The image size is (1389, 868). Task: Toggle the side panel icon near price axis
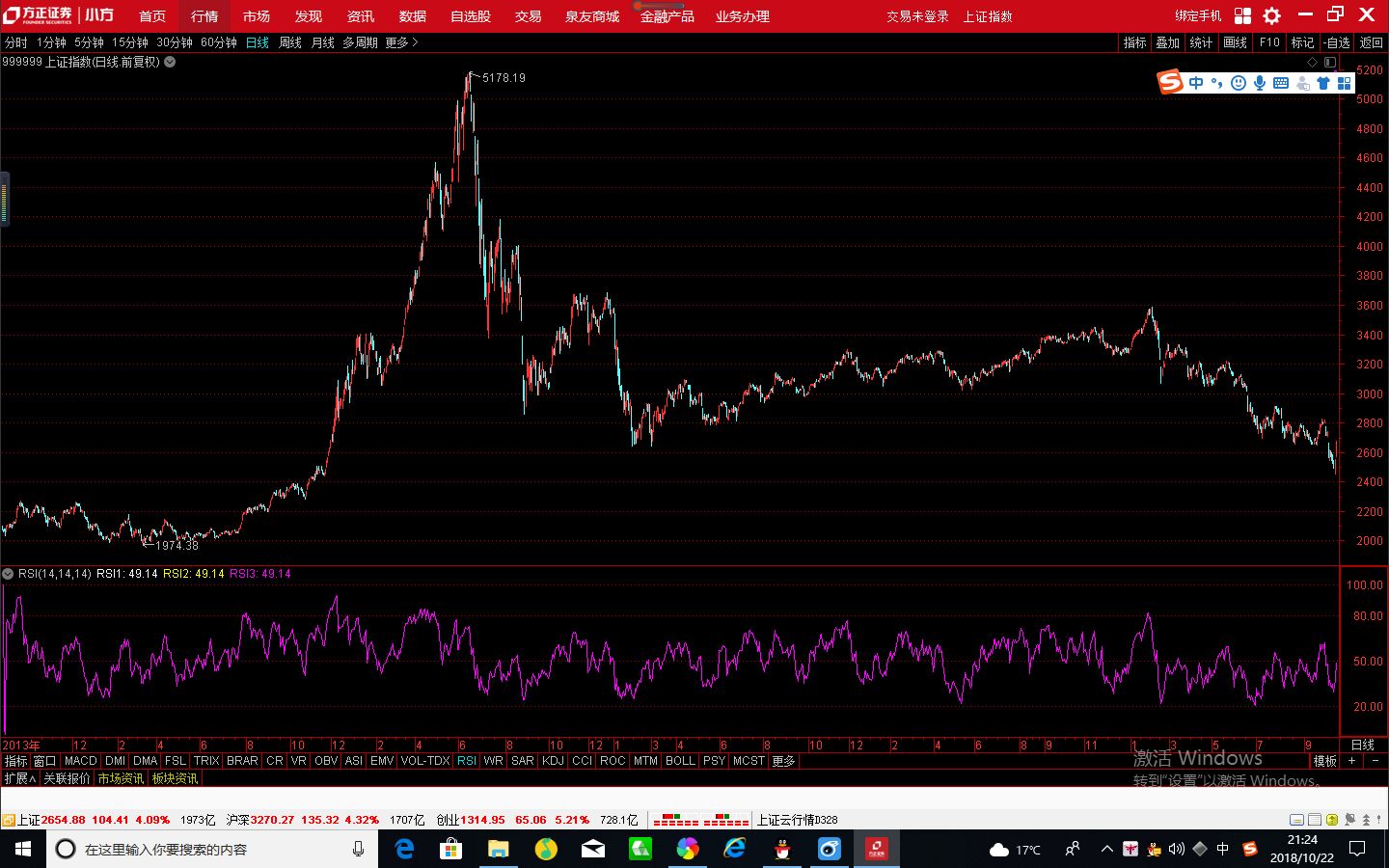tap(1330, 62)
